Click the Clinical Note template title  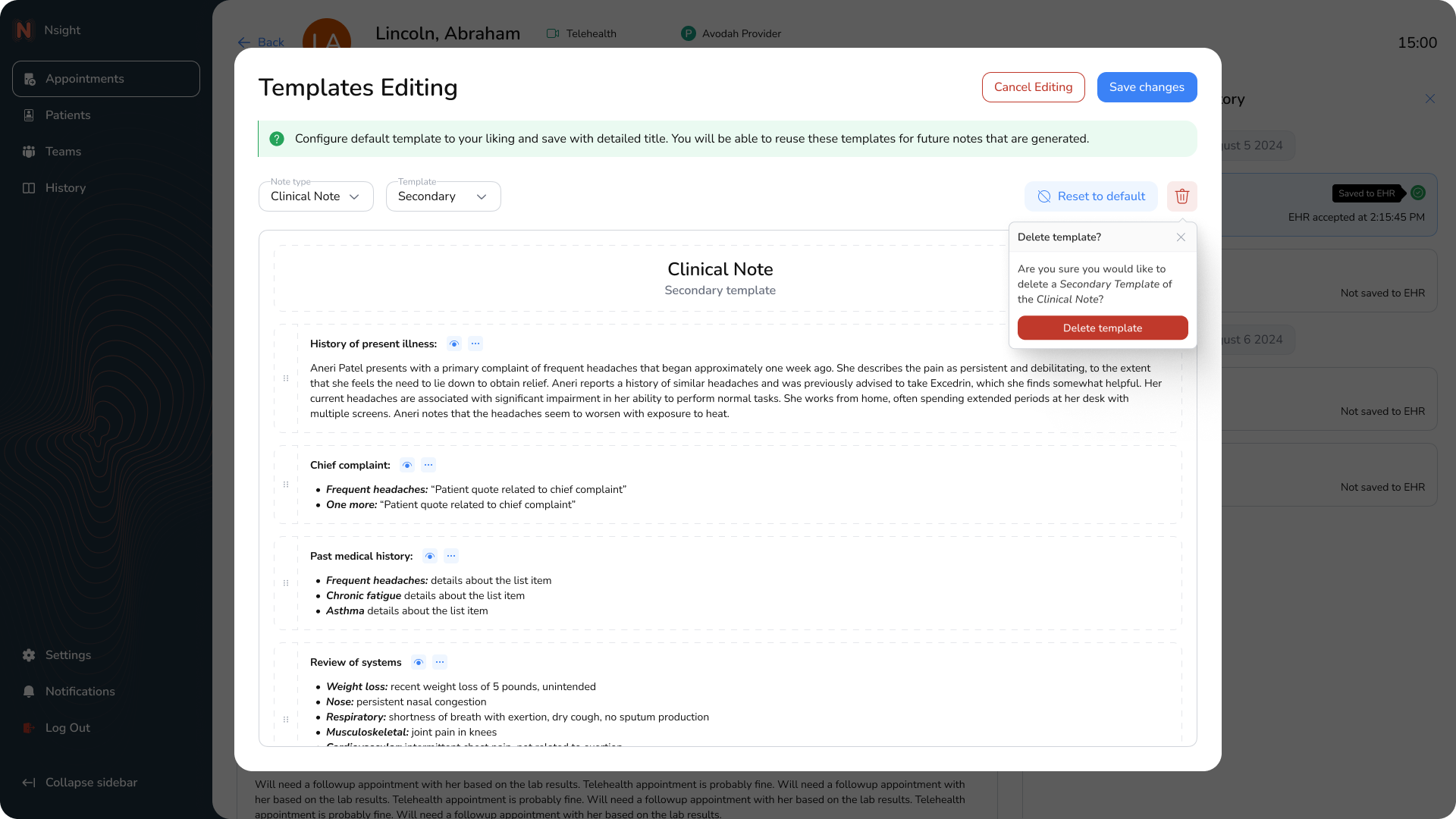pos(720,269)
